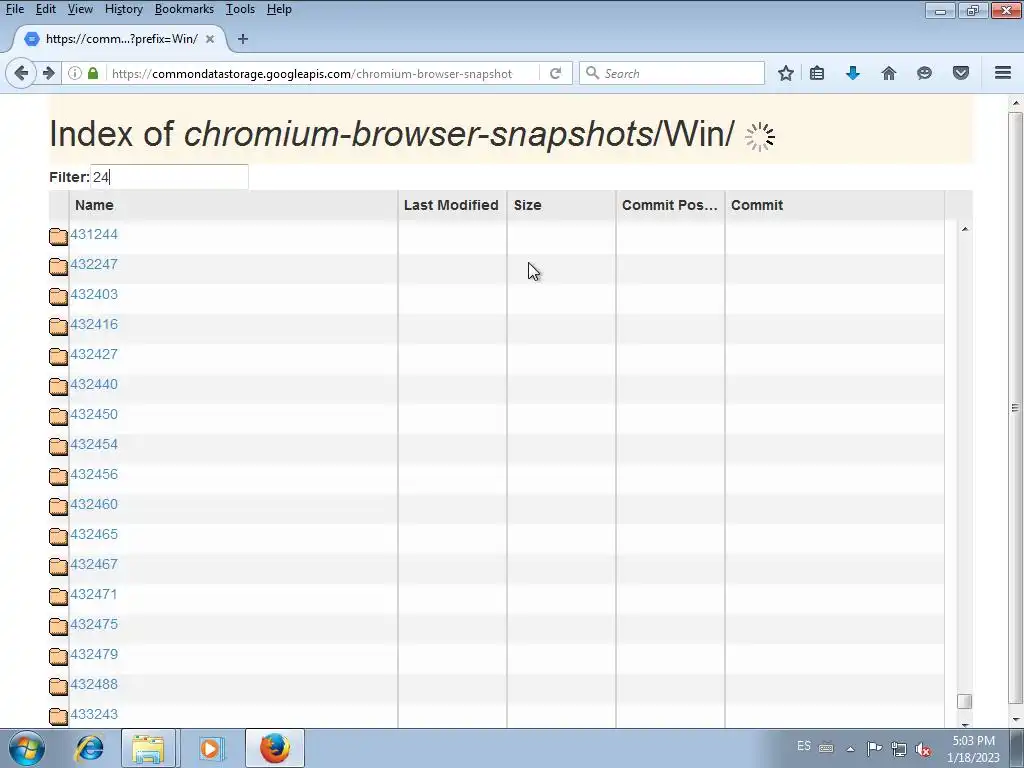Go to the Firefox Home page
Screen dimensions: 1024x768
(889, 73)
